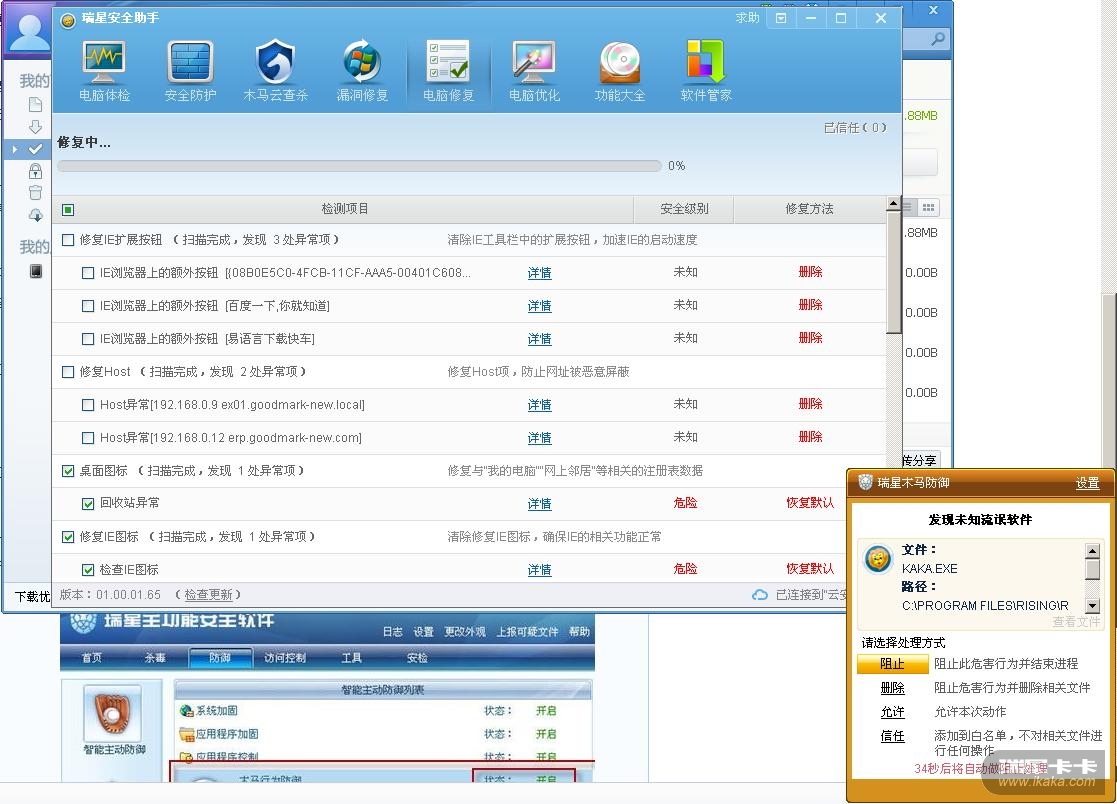Click 删除 option in trojan defense popup
This screenshot has width=1117, height=804.
(x=893, y=688)
